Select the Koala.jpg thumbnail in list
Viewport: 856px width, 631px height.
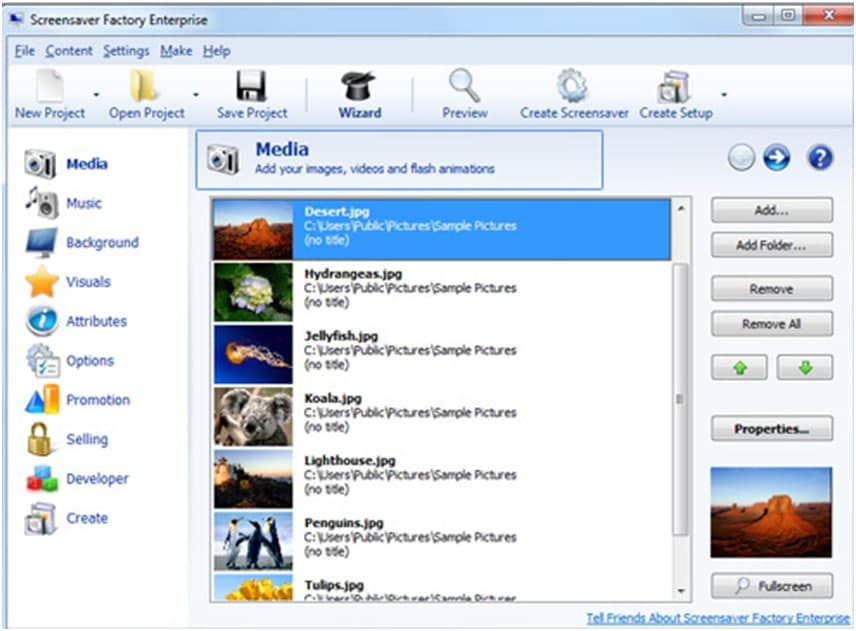coord(253,416)
